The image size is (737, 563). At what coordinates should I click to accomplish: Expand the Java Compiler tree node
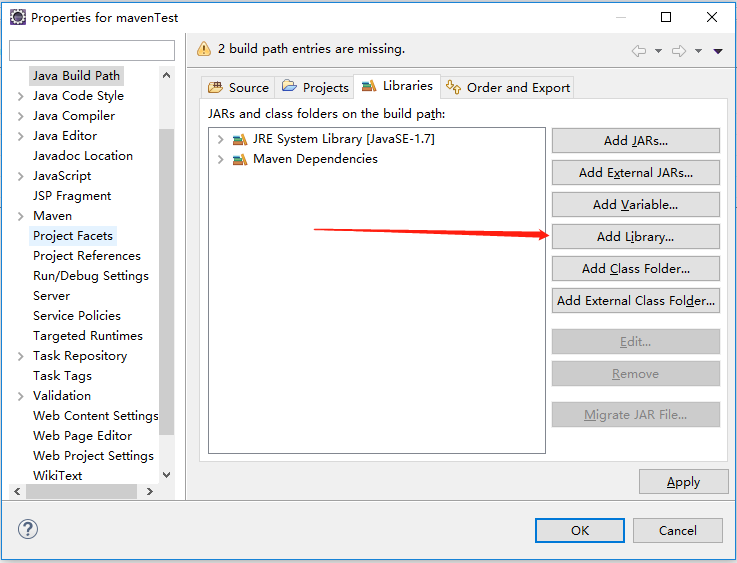tap(20, 116)
